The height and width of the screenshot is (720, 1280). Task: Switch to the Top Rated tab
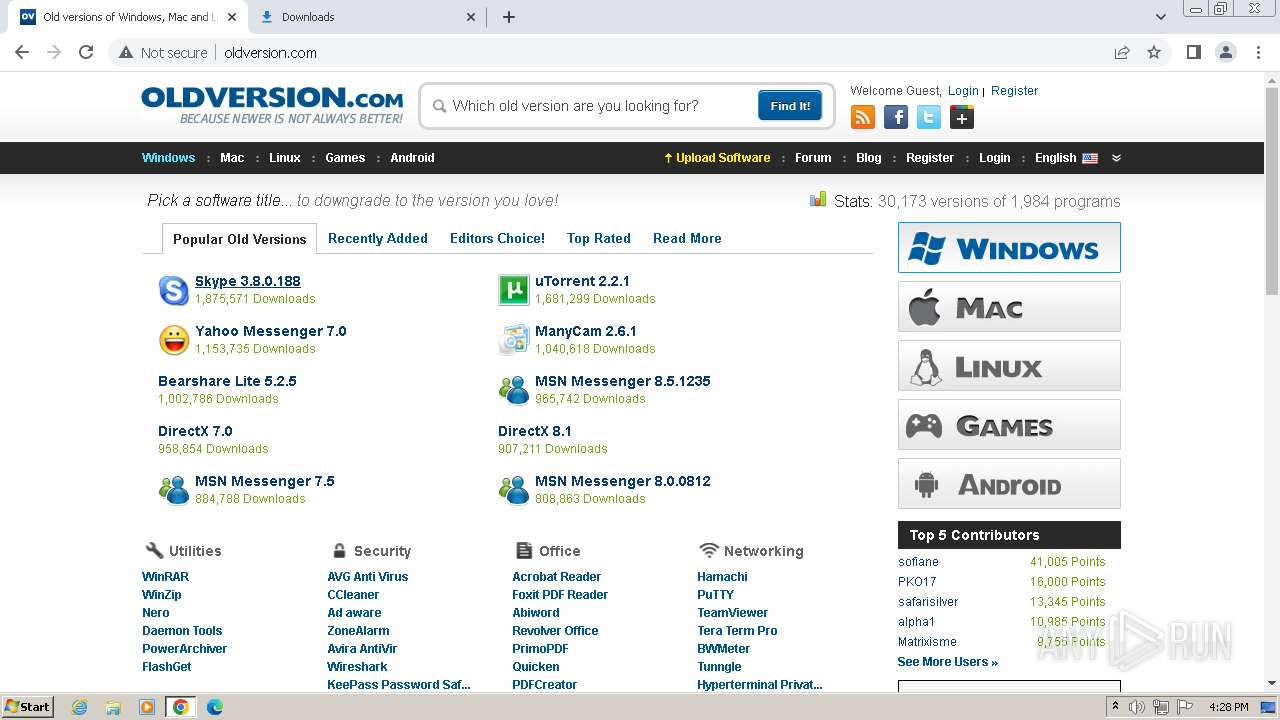599,238
